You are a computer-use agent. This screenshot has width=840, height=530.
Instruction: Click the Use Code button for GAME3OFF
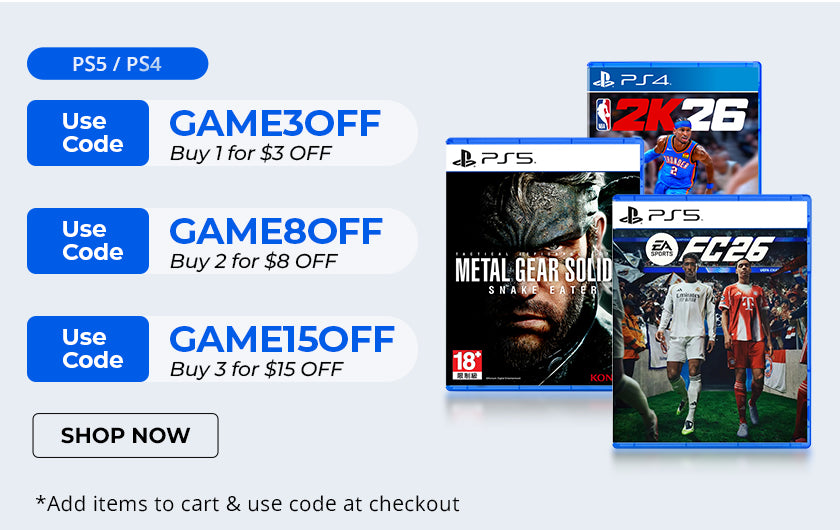click(x=88, y=133)
